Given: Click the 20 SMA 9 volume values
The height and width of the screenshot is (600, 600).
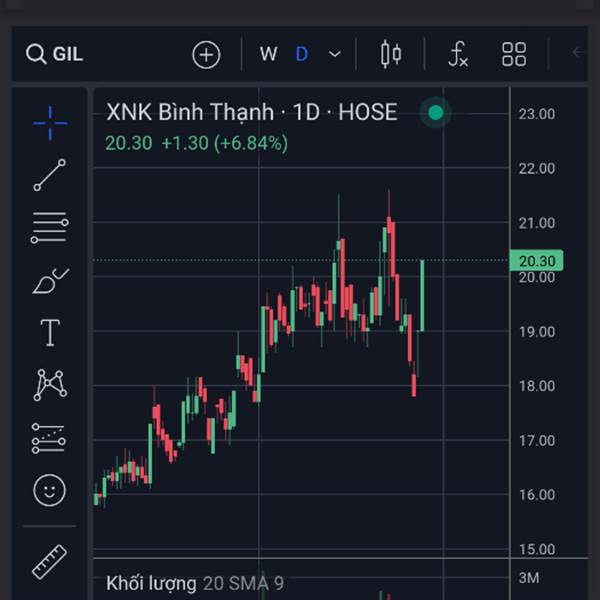Looking at the screenshot, I should (x=243, y=584).
